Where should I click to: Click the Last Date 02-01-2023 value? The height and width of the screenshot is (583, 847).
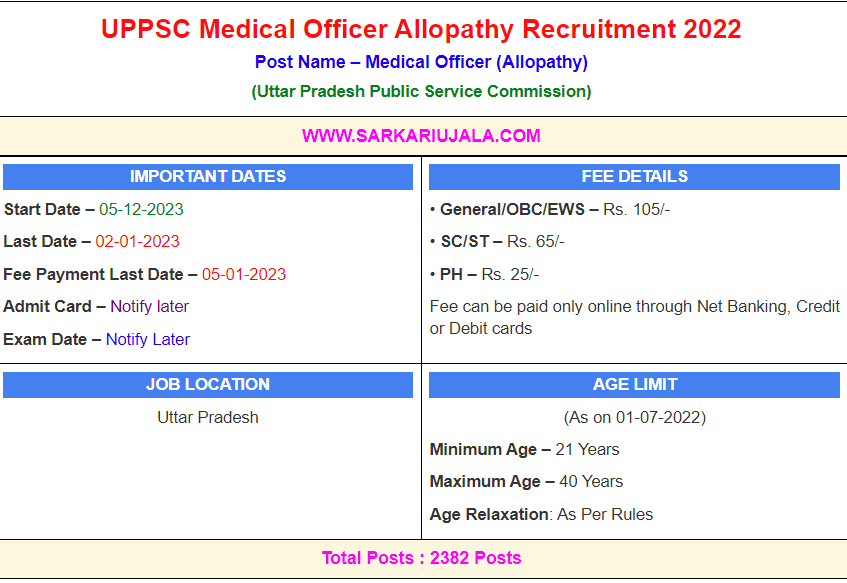point(137,241)
